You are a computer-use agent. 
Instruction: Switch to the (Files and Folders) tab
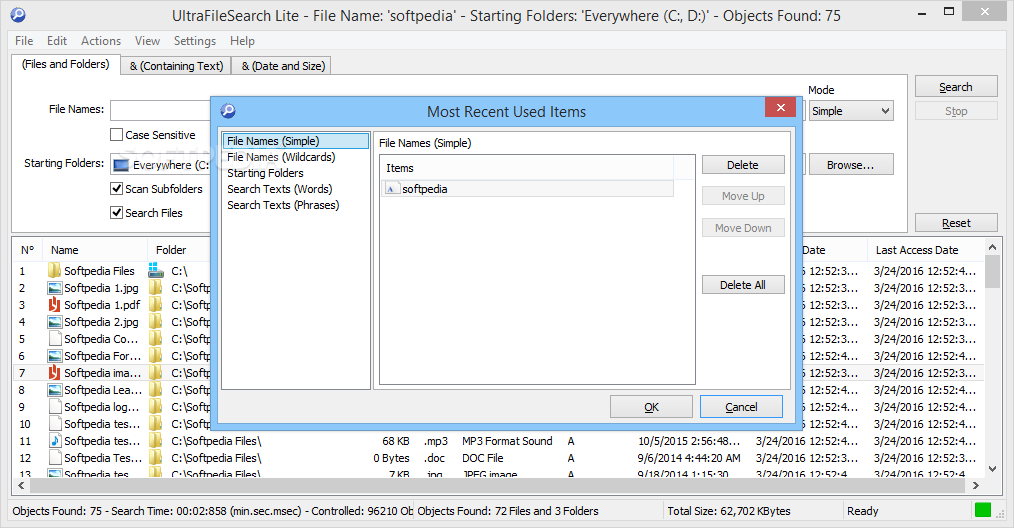65,64
